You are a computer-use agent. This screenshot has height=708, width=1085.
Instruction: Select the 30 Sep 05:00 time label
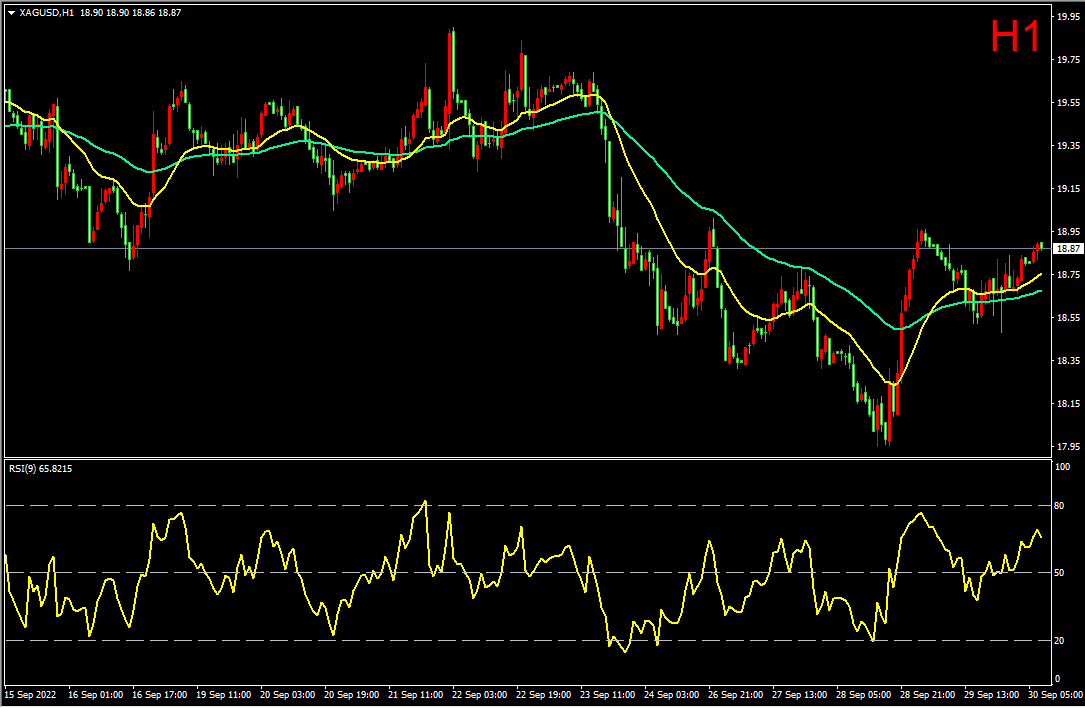click(1055, 694)
